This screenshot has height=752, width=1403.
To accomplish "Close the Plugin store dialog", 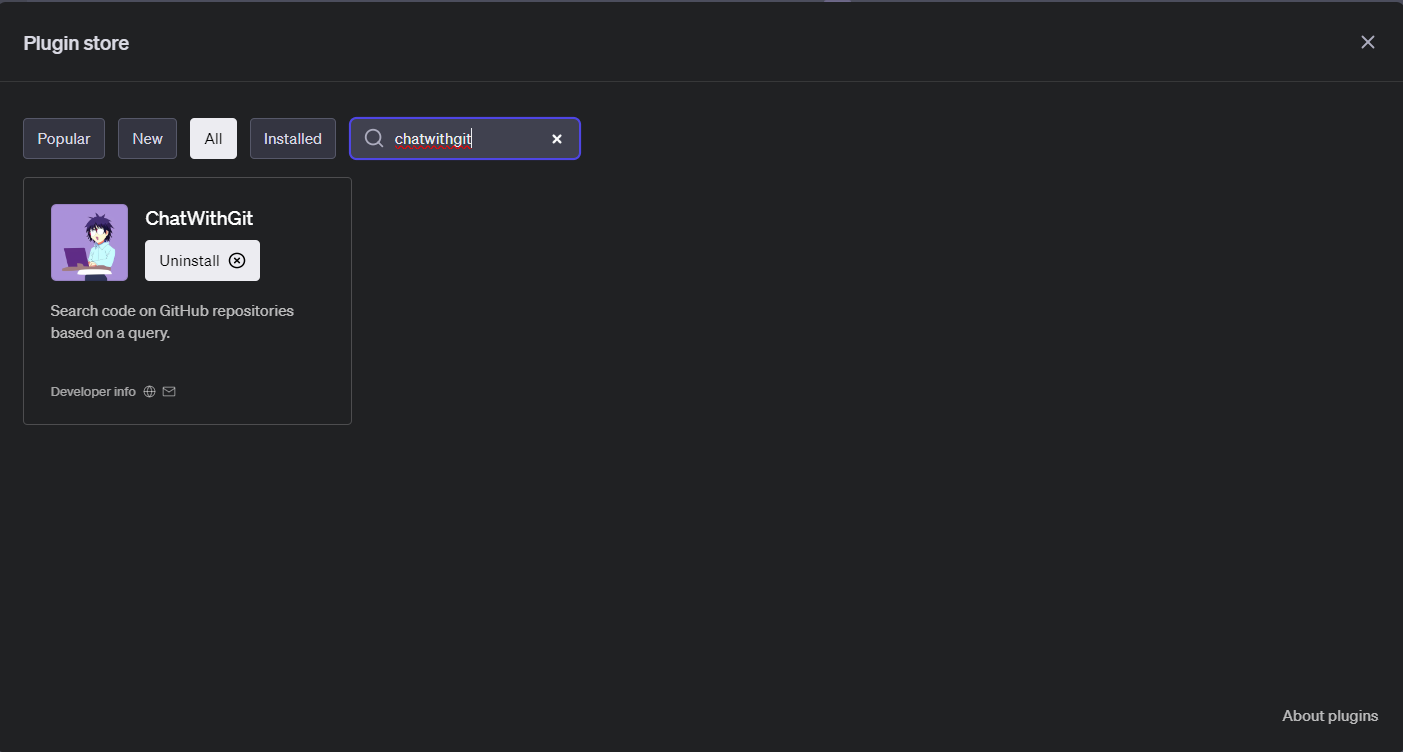I will 1367,42.
